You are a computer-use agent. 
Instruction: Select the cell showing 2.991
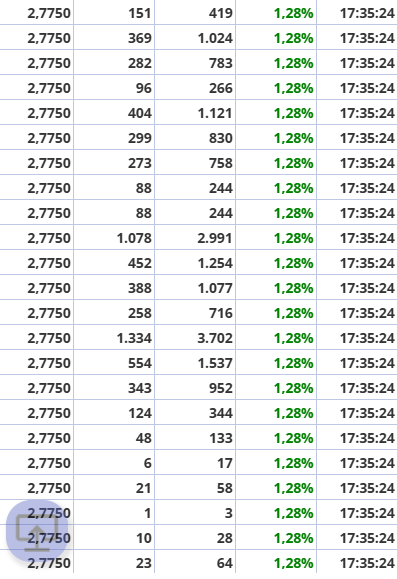[x=195, y=238]
